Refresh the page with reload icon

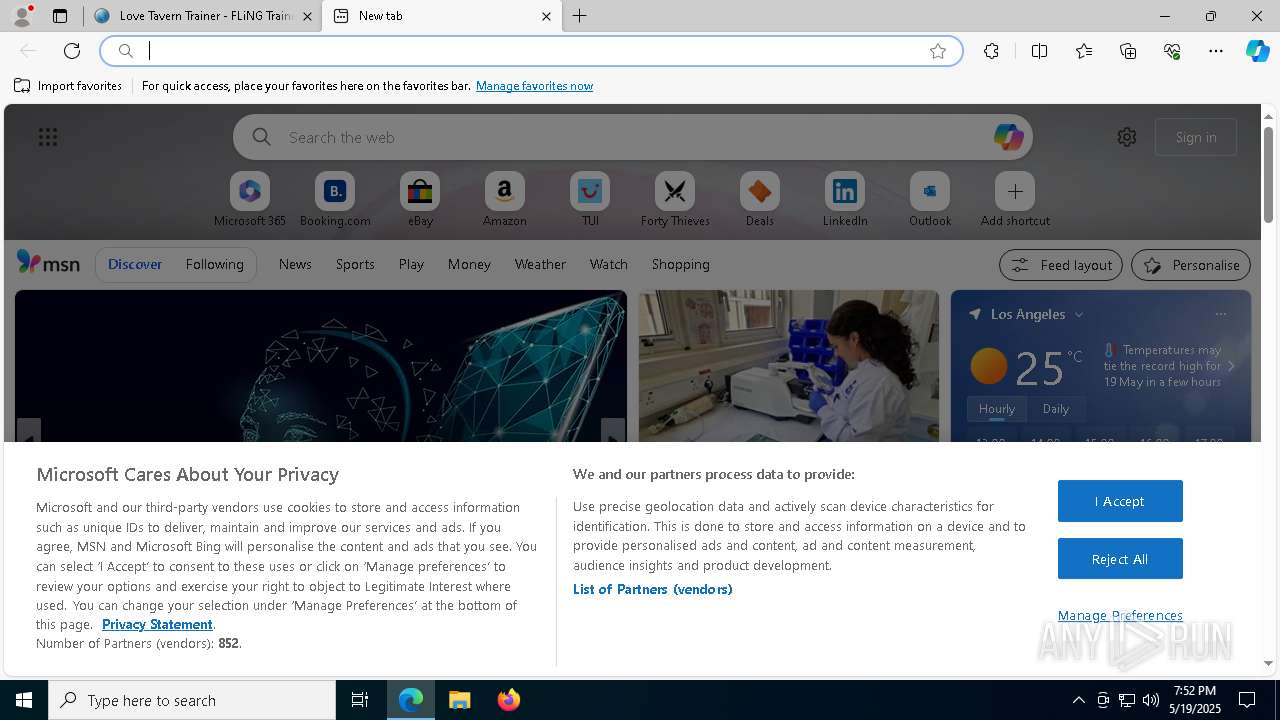pyautogui.click(x=72, y=51)
